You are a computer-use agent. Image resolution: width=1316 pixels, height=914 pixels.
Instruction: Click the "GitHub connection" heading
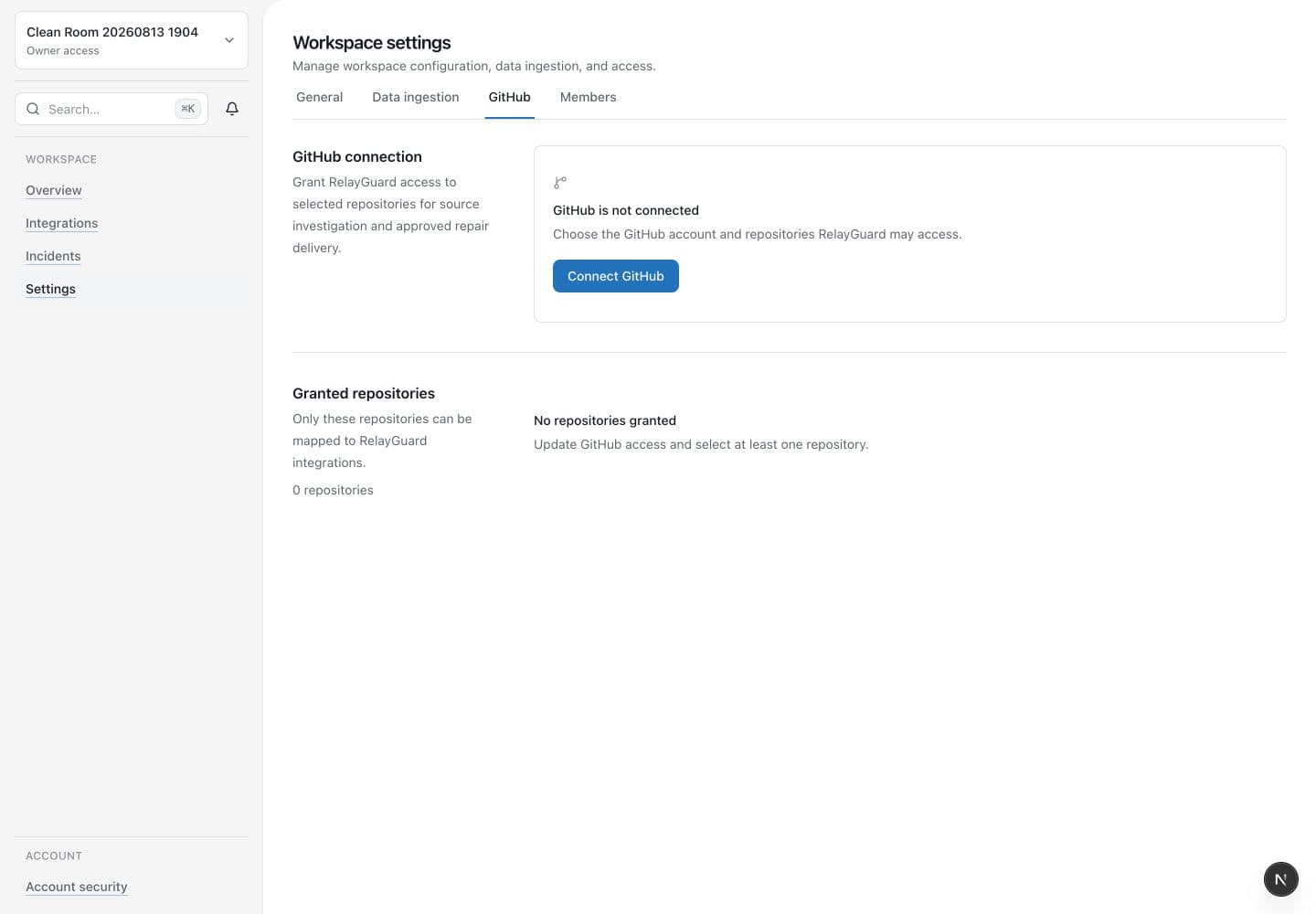pos(357,156)
